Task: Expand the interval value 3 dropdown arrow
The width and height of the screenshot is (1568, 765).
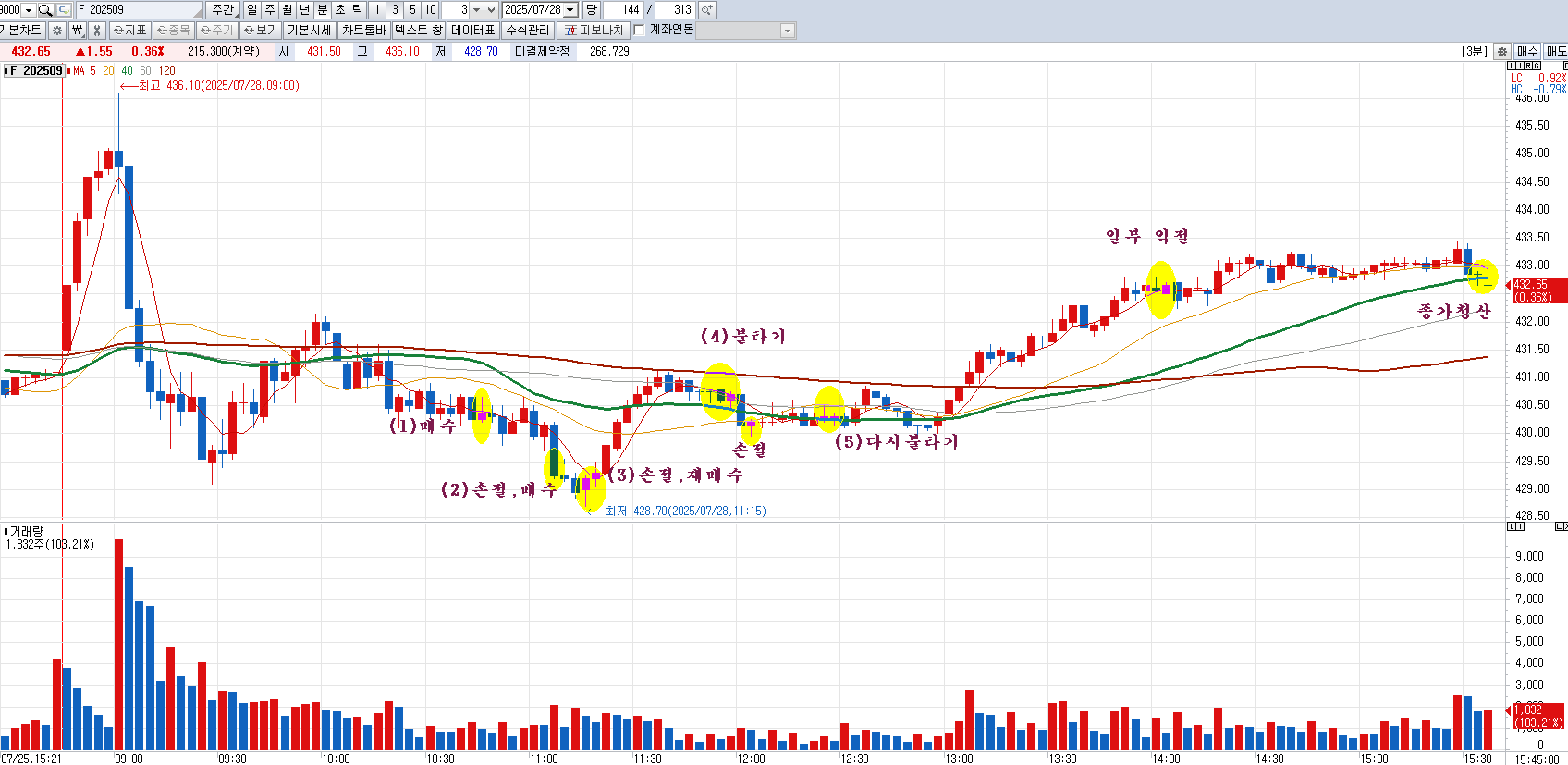Action: click(x=476, y=10)
